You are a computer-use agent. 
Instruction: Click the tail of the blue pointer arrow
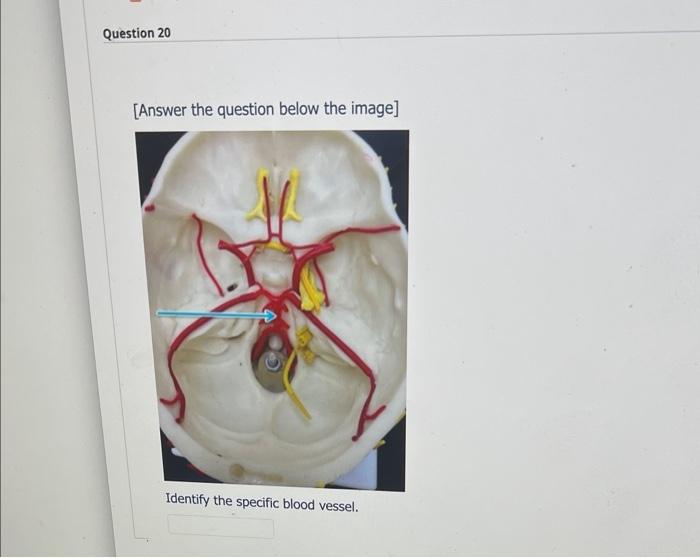coord(160,313)
